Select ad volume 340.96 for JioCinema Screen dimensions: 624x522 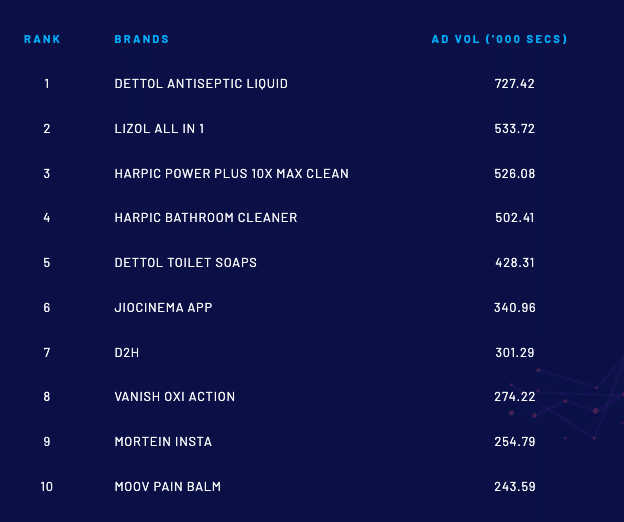[515, 308]
